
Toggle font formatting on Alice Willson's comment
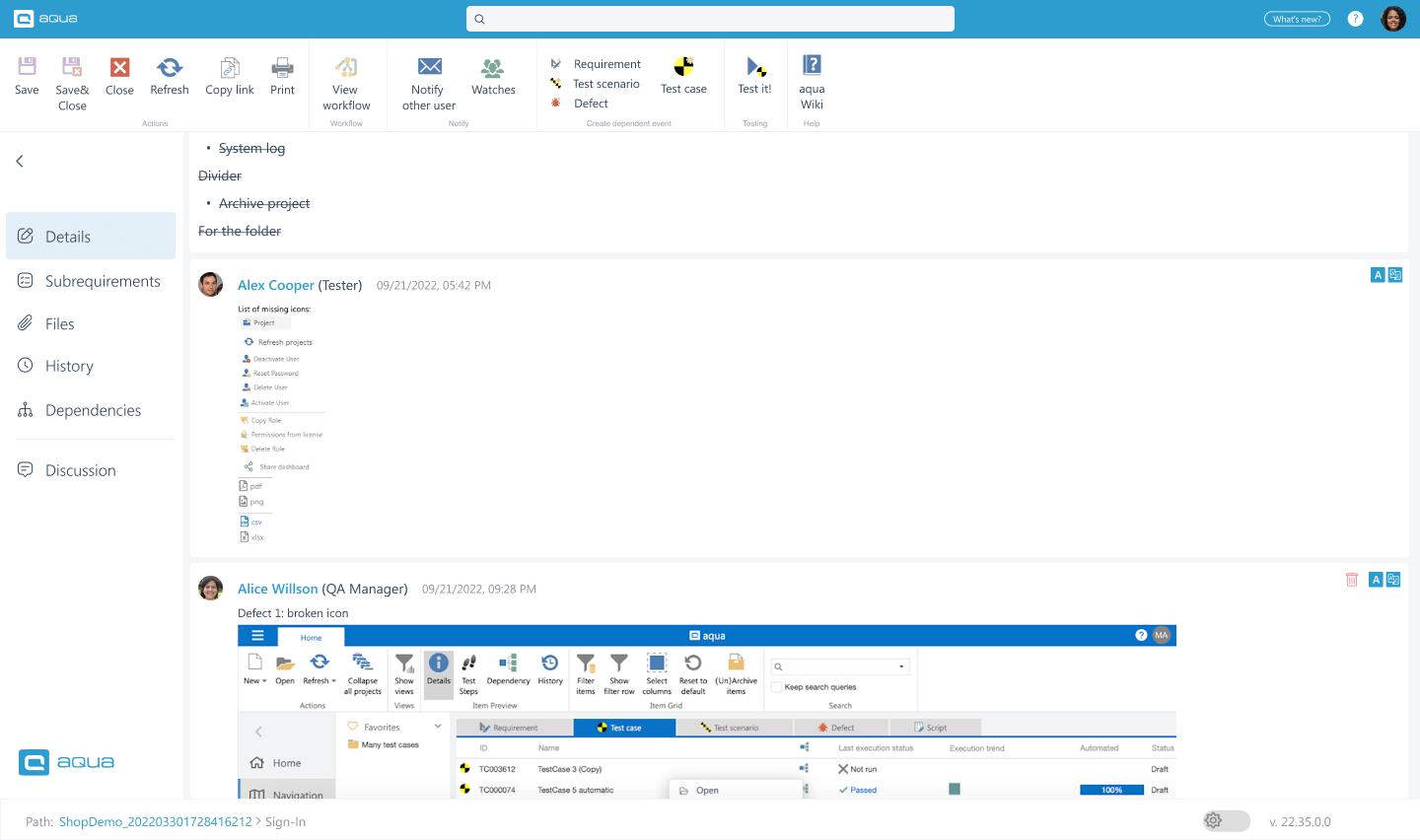(1376, 580)
